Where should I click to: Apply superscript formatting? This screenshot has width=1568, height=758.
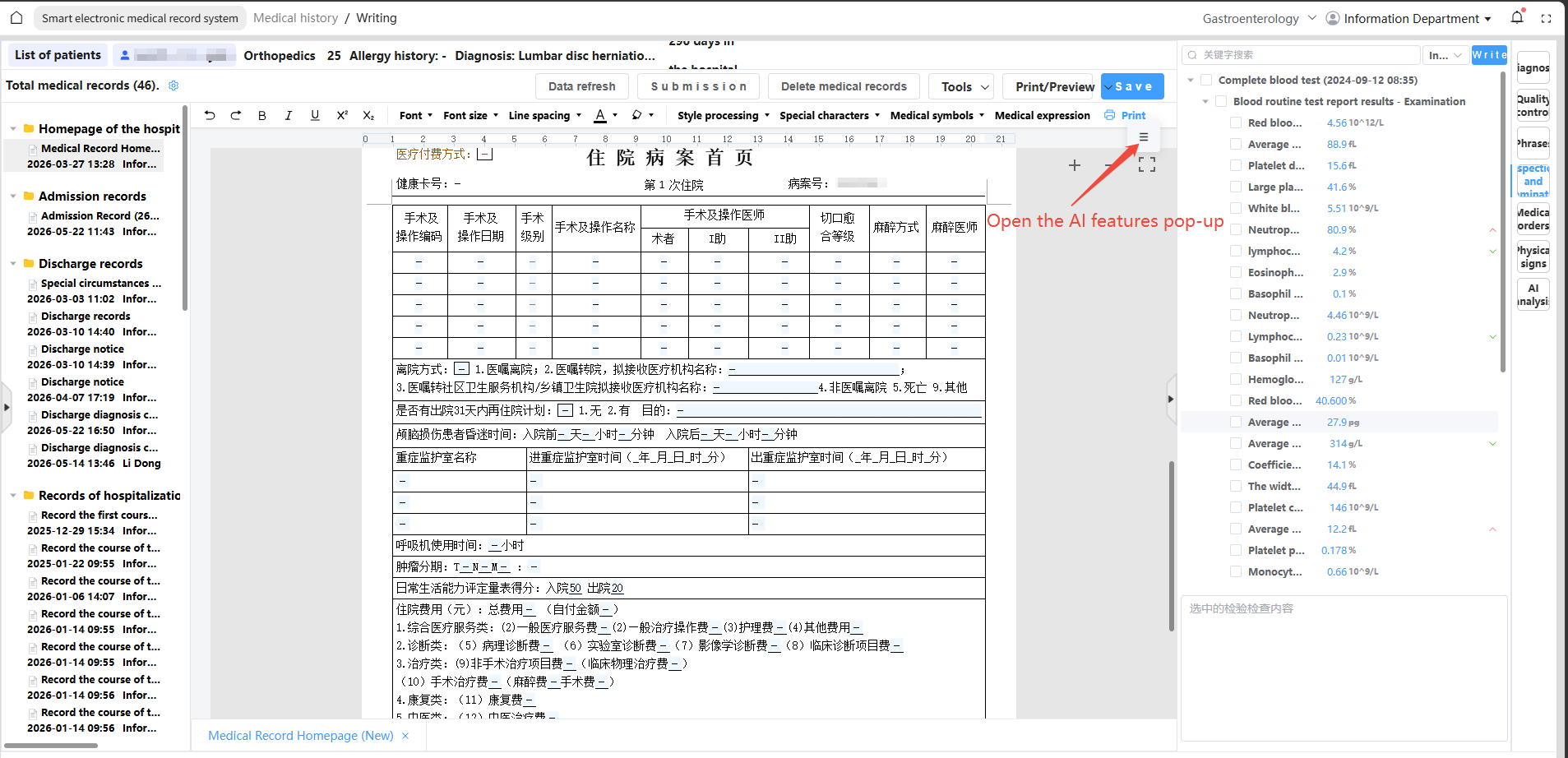(342, 115)
